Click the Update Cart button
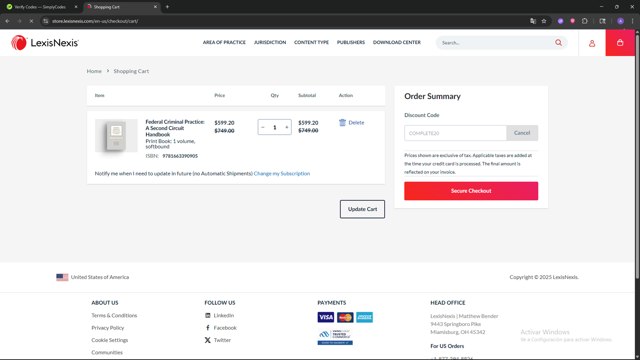The height and width of the screenshot is (360, 640). click(362, 209)
